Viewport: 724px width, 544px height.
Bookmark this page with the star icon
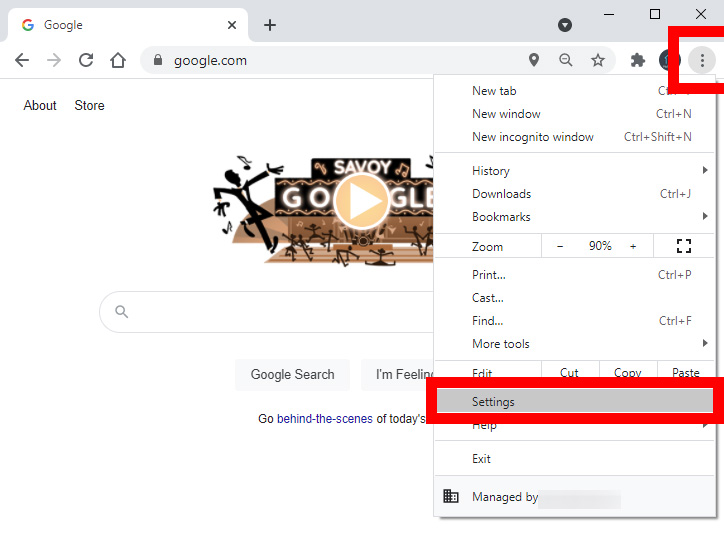[598, 60]
